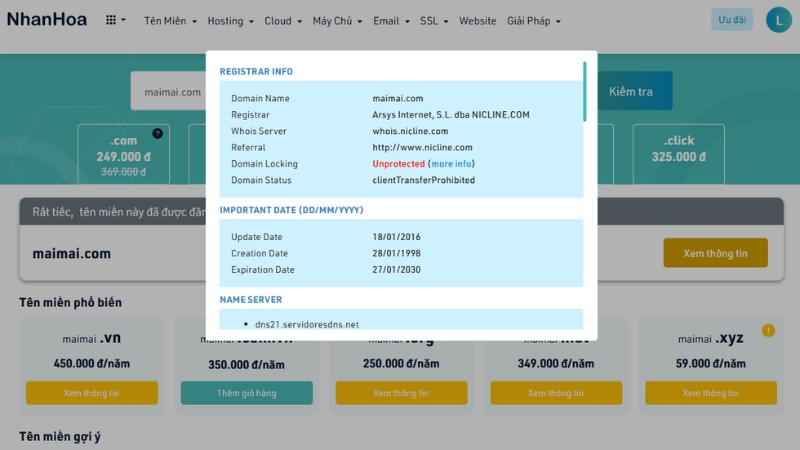Click the Domain Name value maimai.com in popup
Viewport: 800px width, 450px height.
click(x=397, y=98)
